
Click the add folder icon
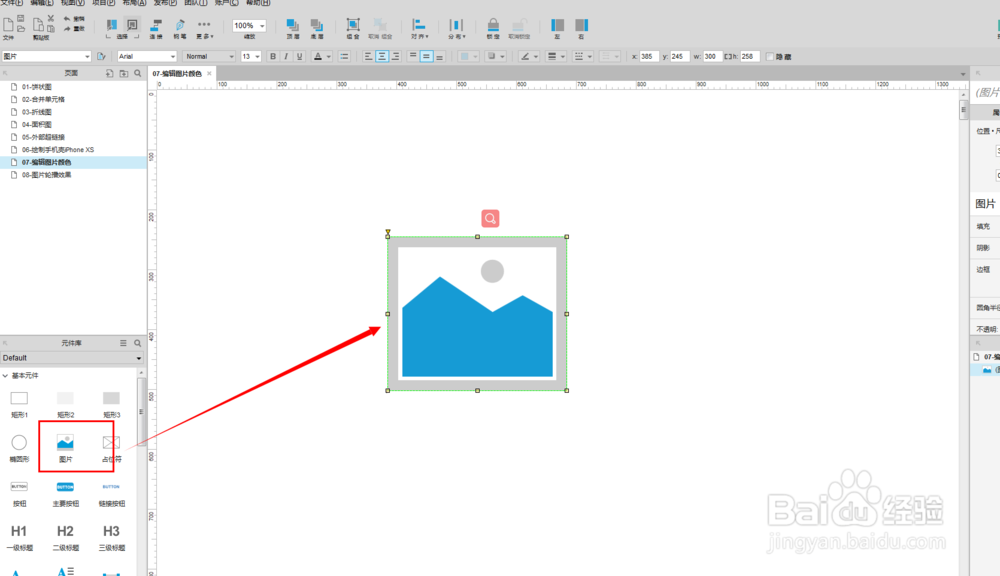pyautogui.click(x=124, y=73)
